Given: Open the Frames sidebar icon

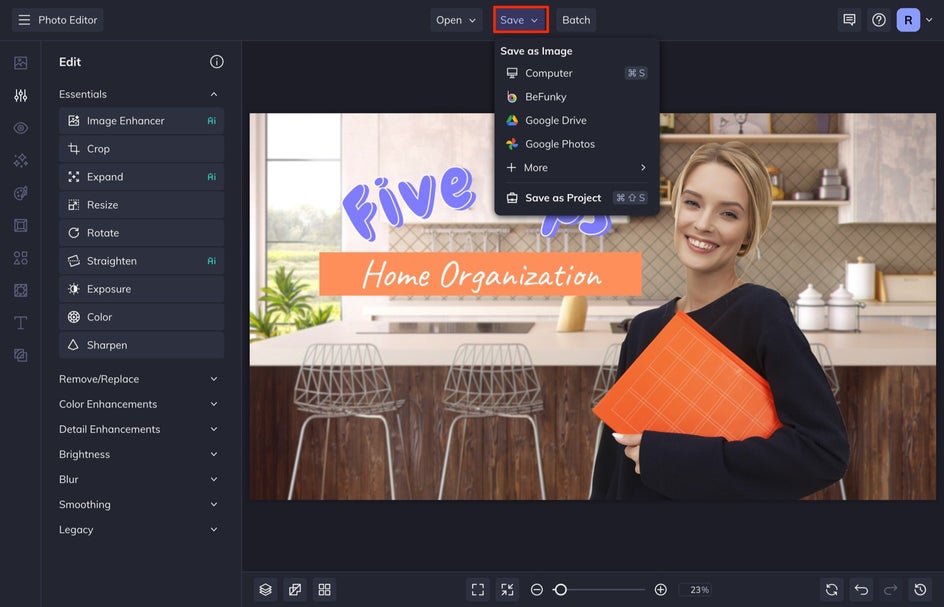Looking at the screenshot, I should tap(20, 225).
